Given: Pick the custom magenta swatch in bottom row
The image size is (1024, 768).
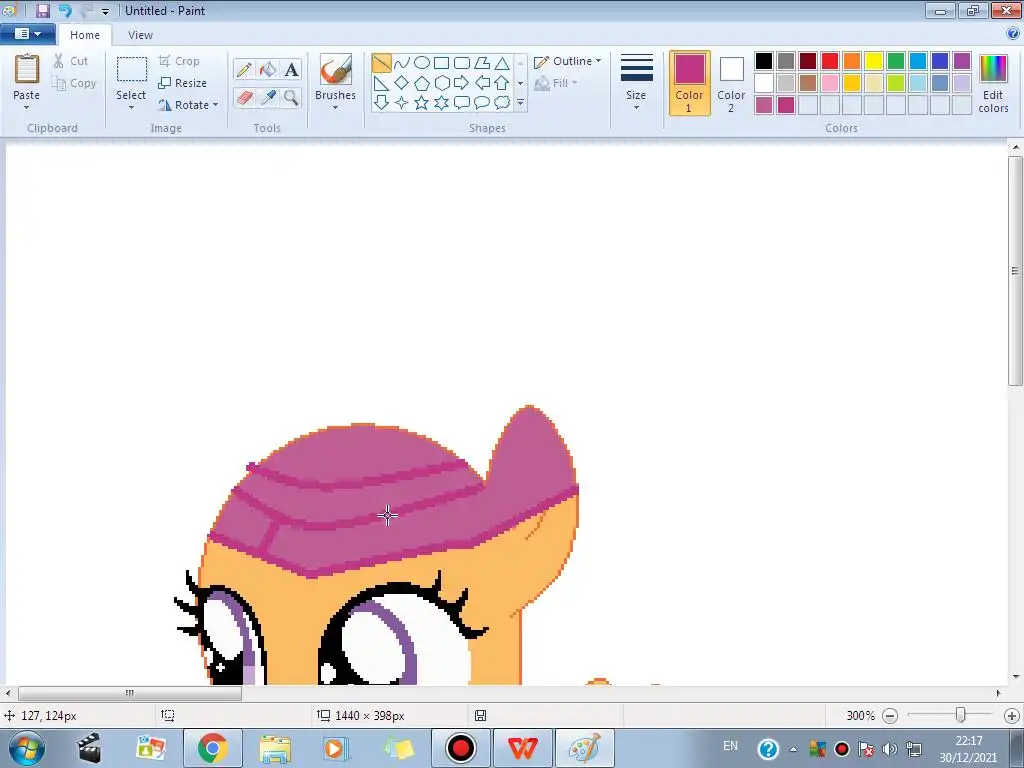Looking at the screenshot, I should tap(786, 105).
